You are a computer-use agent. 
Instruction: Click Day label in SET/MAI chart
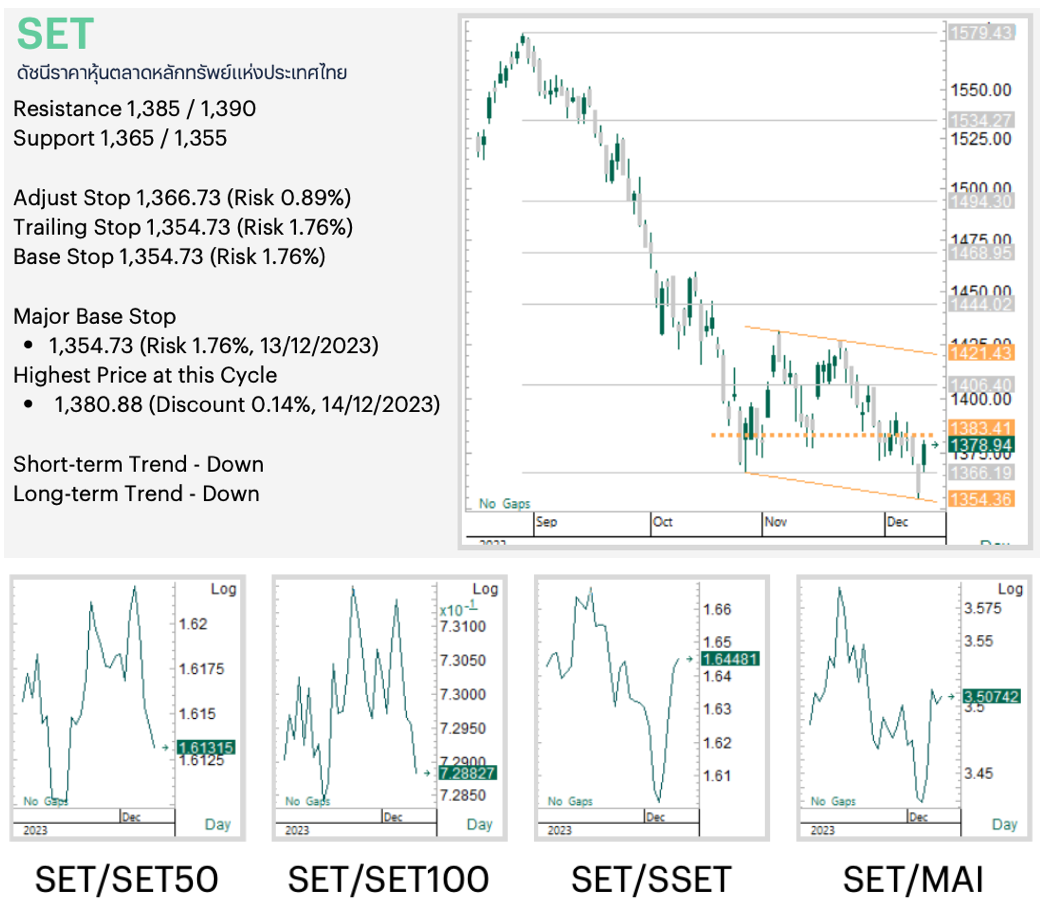1005,824
